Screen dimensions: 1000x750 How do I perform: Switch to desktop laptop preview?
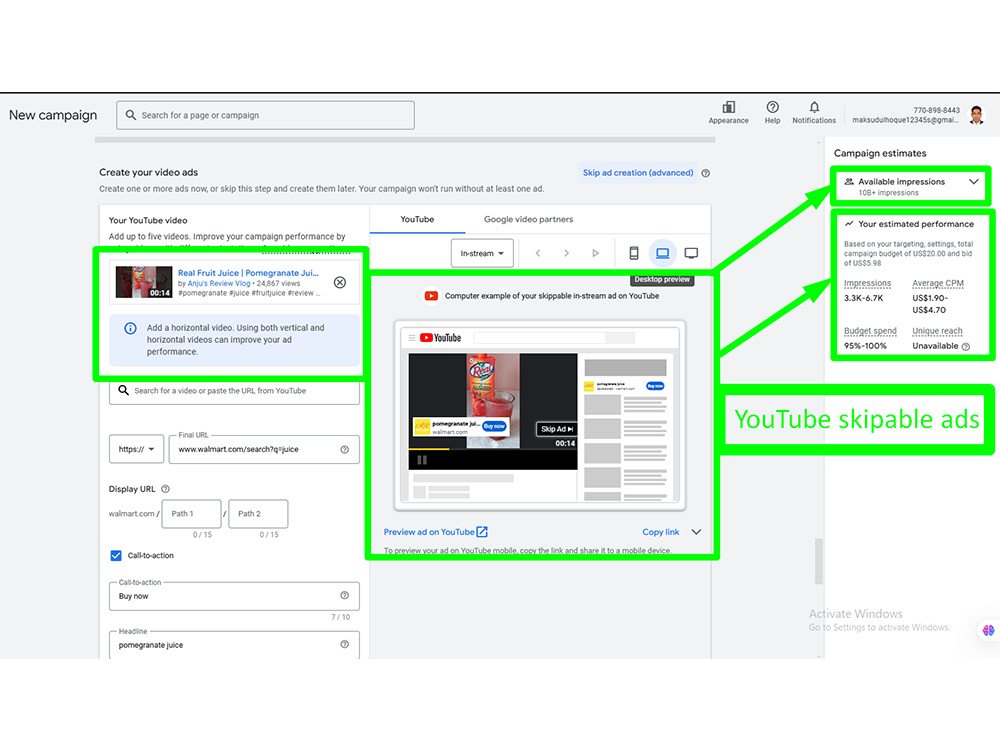pos(663,253)
